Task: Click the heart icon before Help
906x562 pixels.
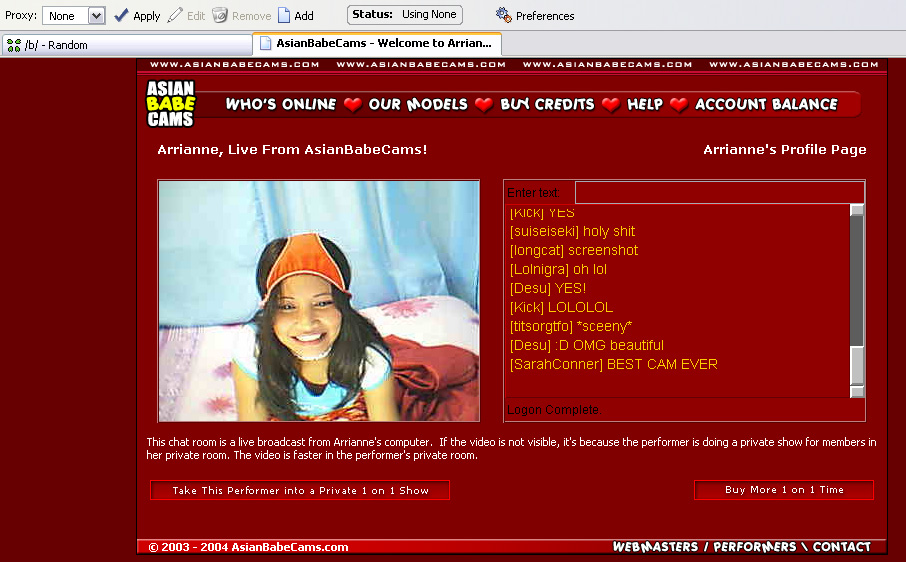Action: [611, 105]
